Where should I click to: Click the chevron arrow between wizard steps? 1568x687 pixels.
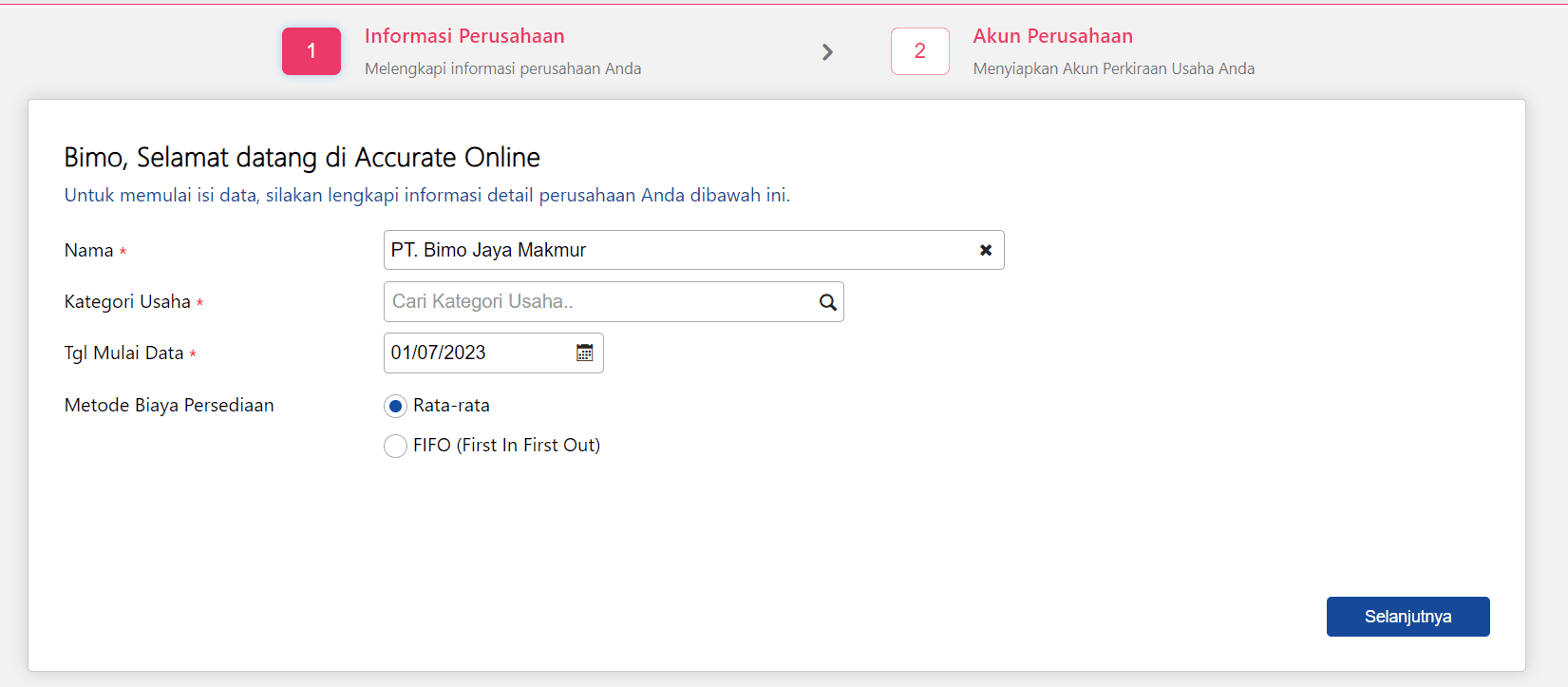tap(827, 52)
